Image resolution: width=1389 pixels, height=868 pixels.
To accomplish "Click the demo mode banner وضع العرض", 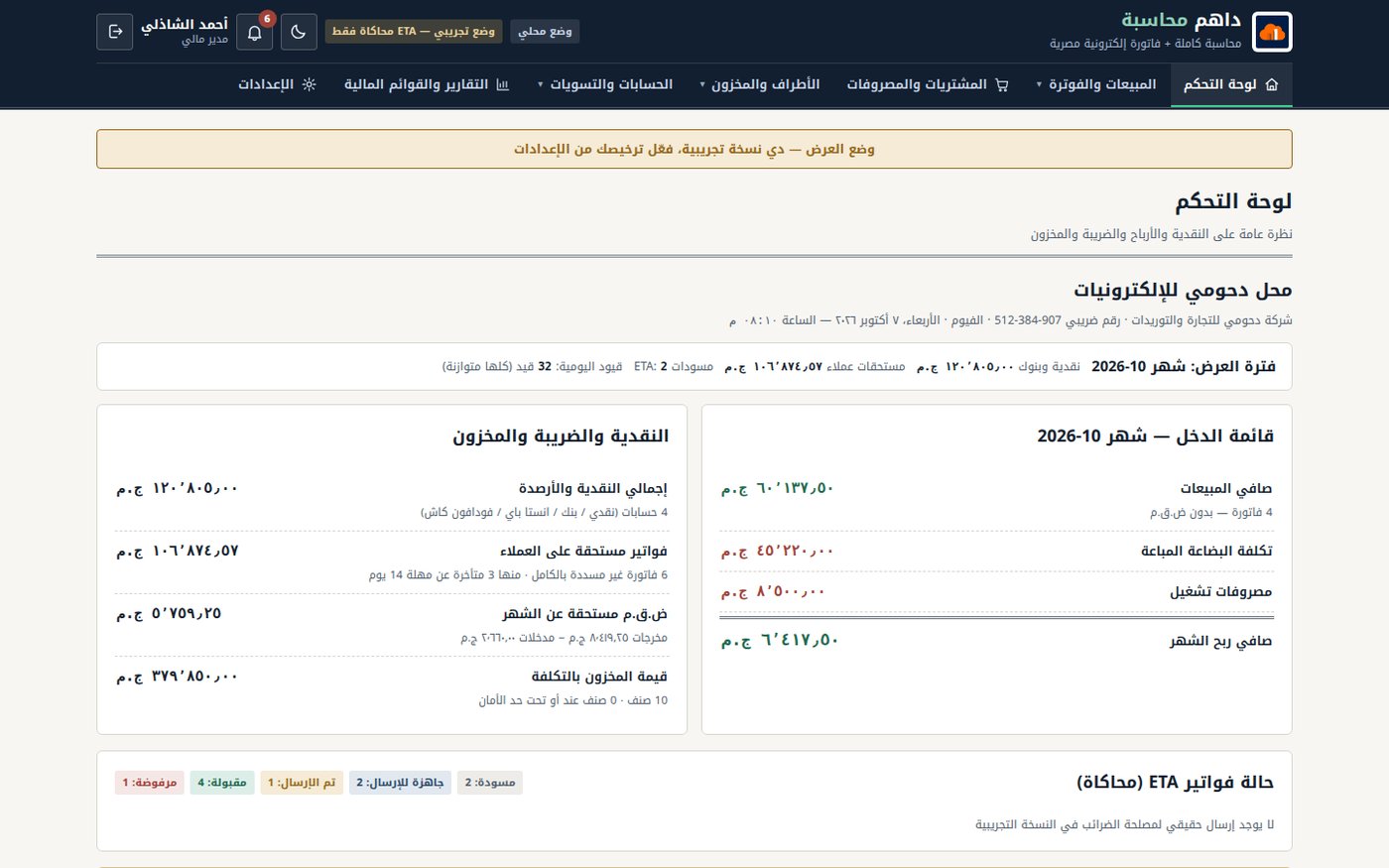I will pyautogui.click(x=694, y=149).
